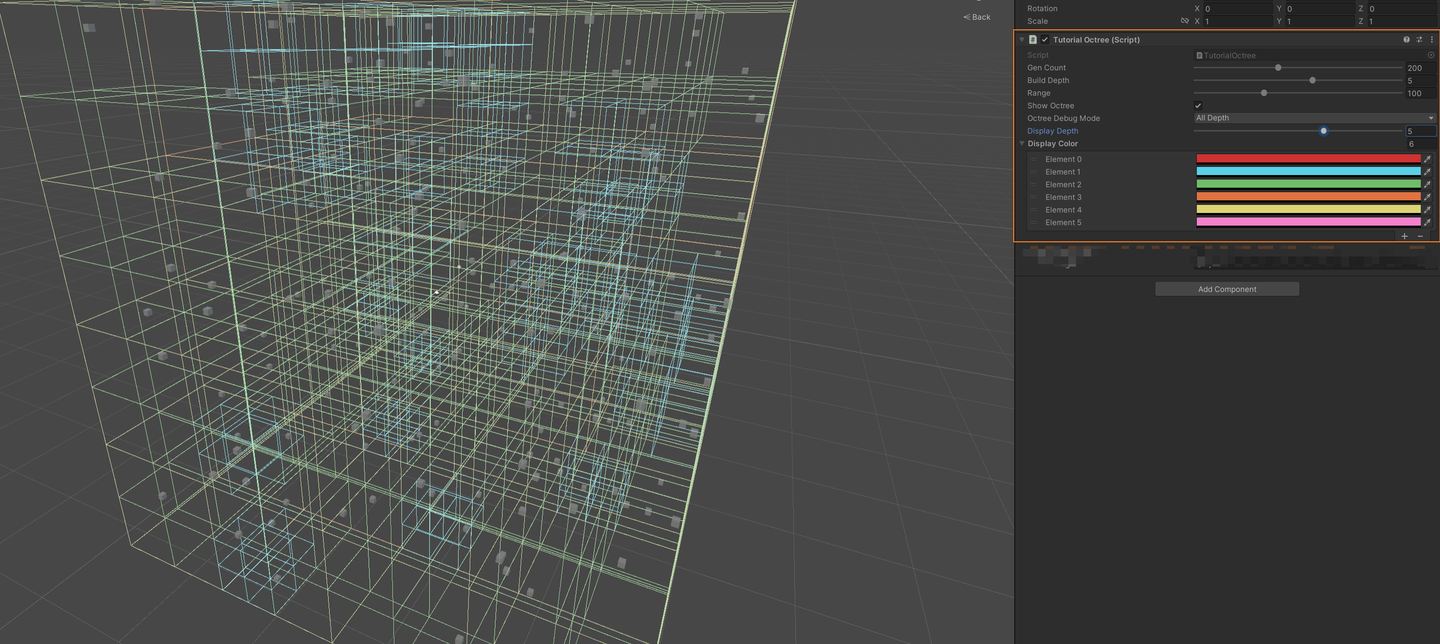Collapse the Tutorial Octree component
Image resolution: width=1440 pixels, height=644 pixels.
tap(1021, 39)
